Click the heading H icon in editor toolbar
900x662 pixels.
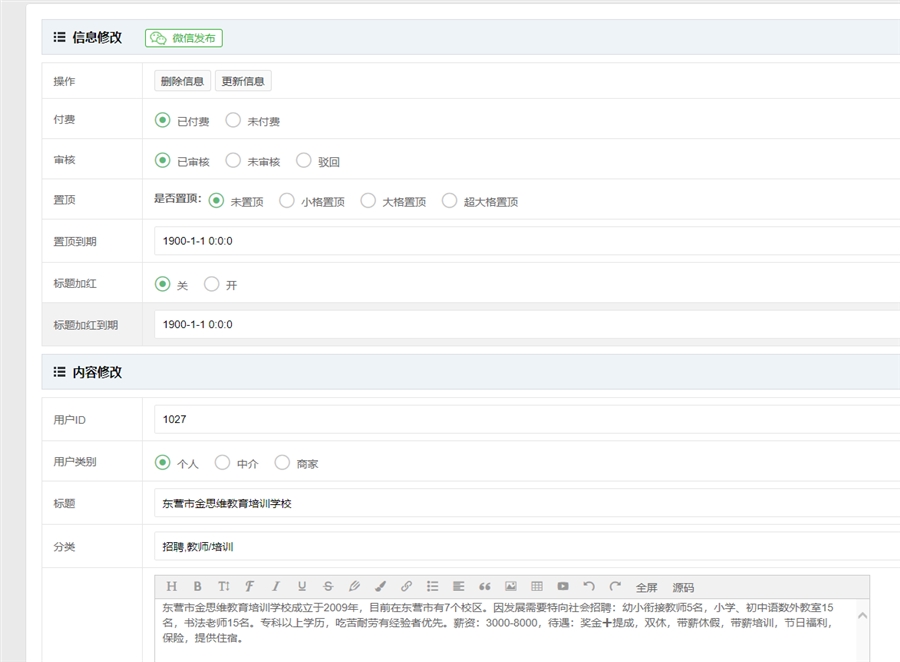click(x=171, y=587)
